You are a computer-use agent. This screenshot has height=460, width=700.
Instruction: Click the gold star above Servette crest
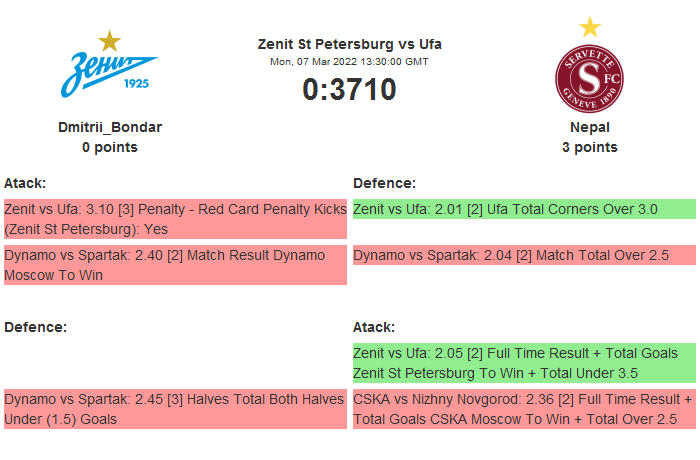pyautogui.click(x=590, y=27)
